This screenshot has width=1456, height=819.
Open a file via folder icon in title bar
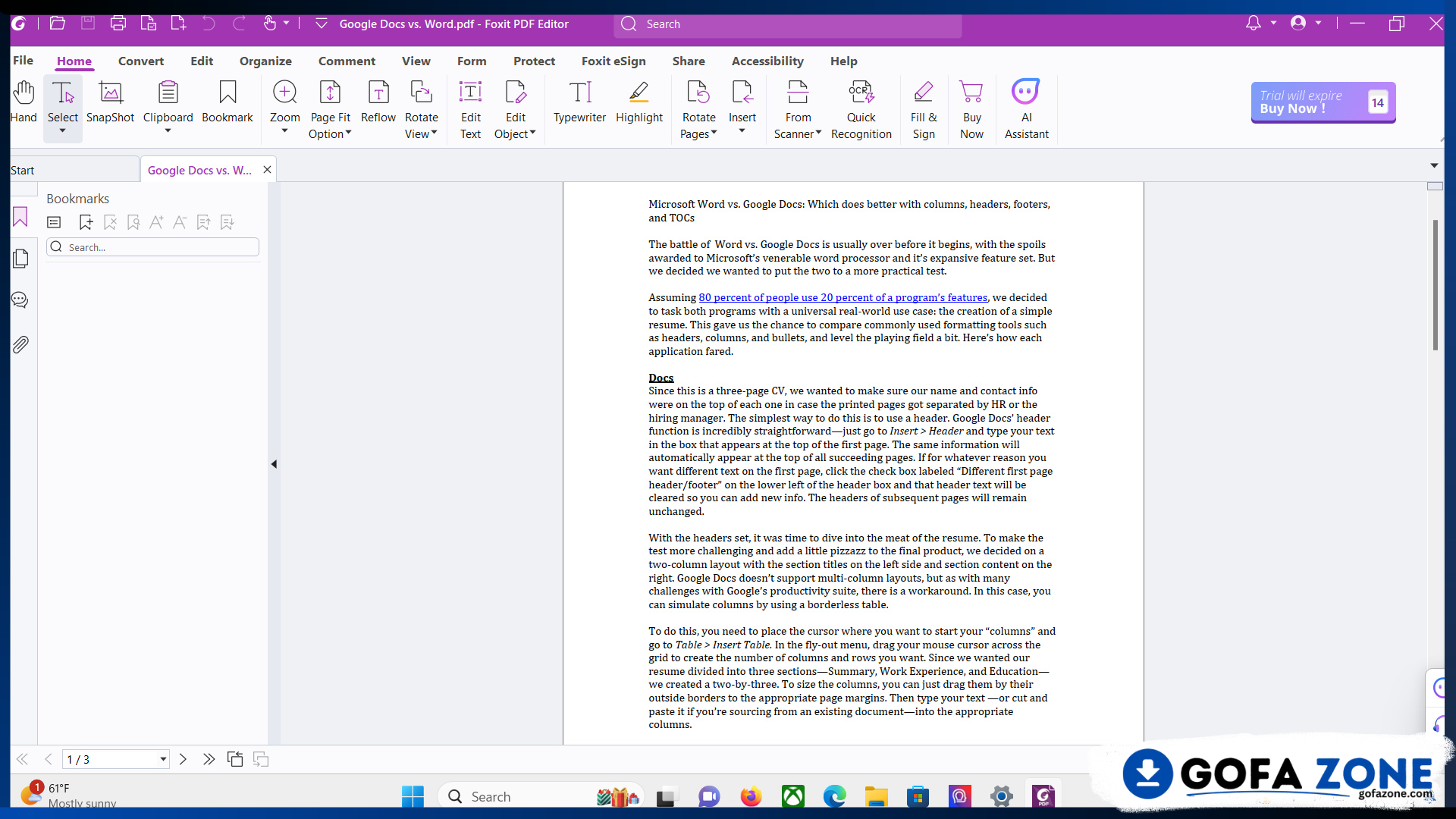tap(57, 24)
